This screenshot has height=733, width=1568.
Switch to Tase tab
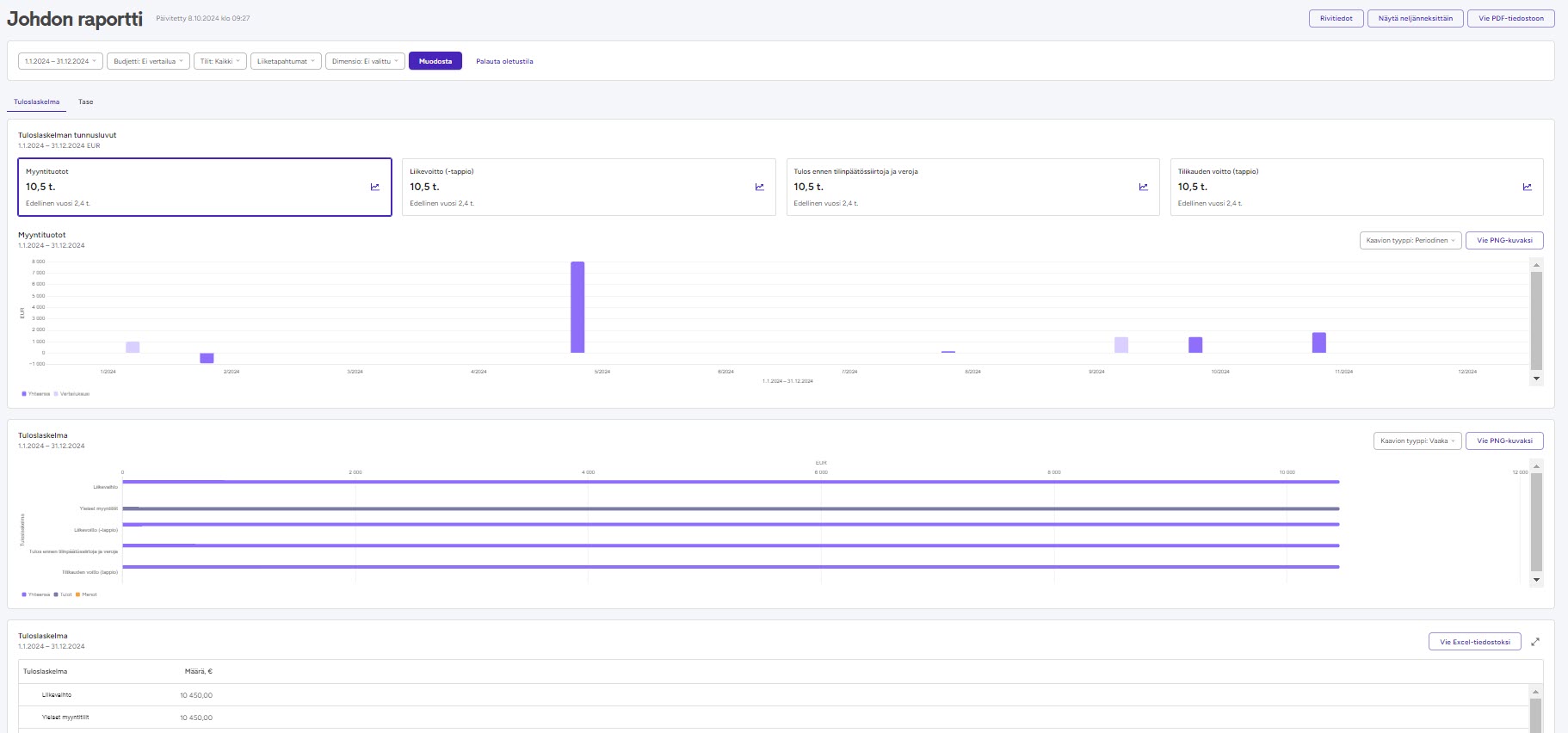pos(86,102)
